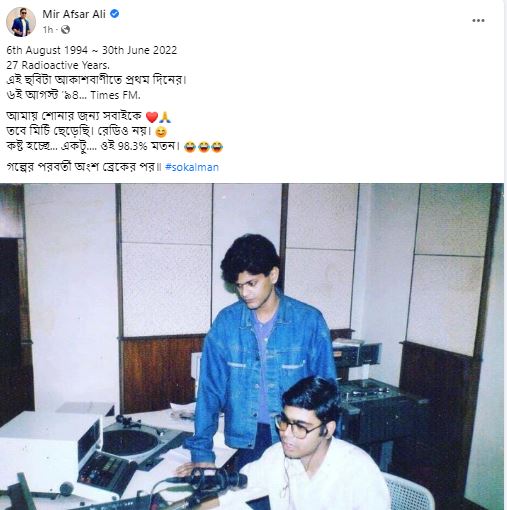Click the 1h post timestamp
The height and width of the screenshot is (510, 507).
[x=48, y=30]
